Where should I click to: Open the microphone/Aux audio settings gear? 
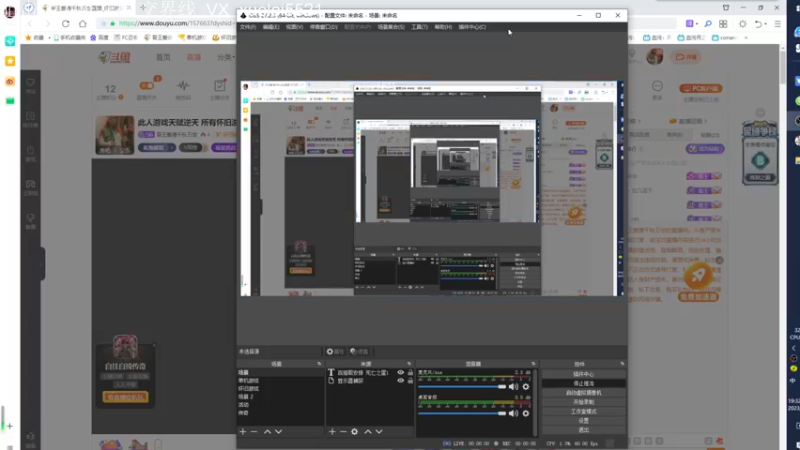point(526,387)
